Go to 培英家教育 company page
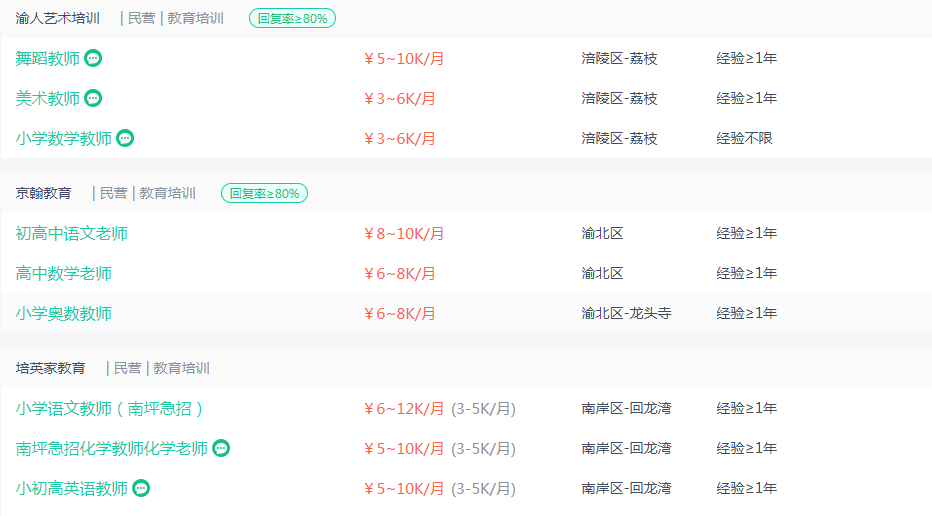The image size is (932, 516). pyautogui.click(x=51, y=368)
